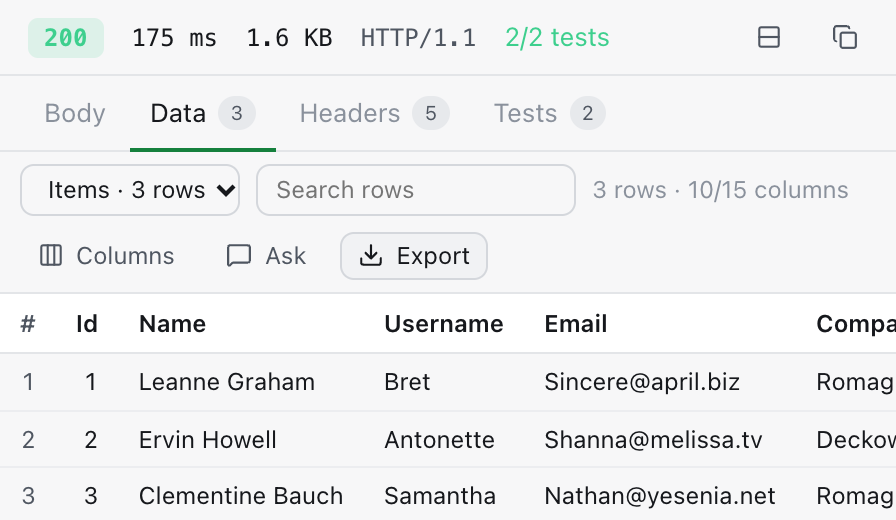
Task: Click the Samantha username cell
Action: coord(440,496)
